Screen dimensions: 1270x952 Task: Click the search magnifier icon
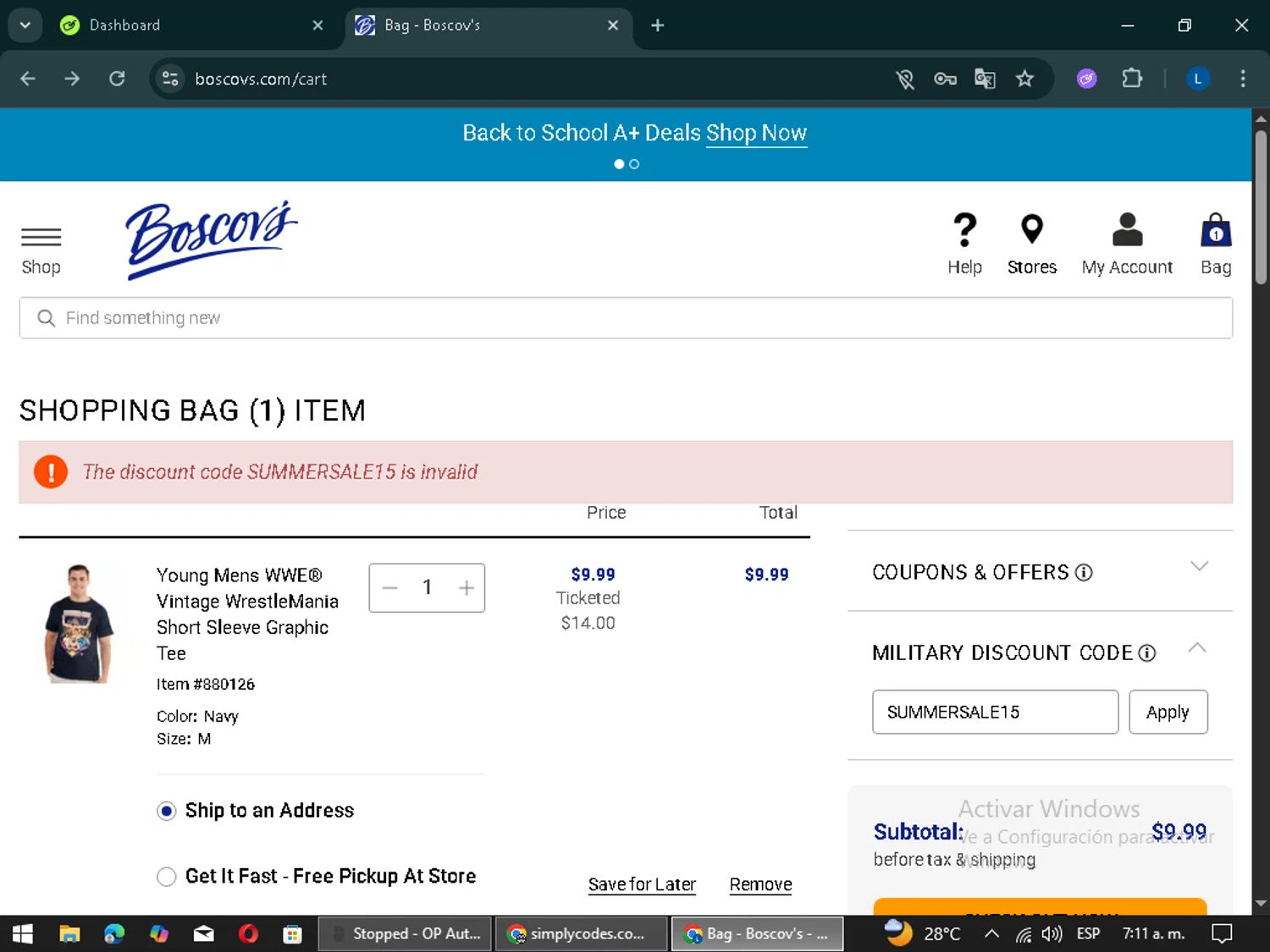[x=46, y=318]
